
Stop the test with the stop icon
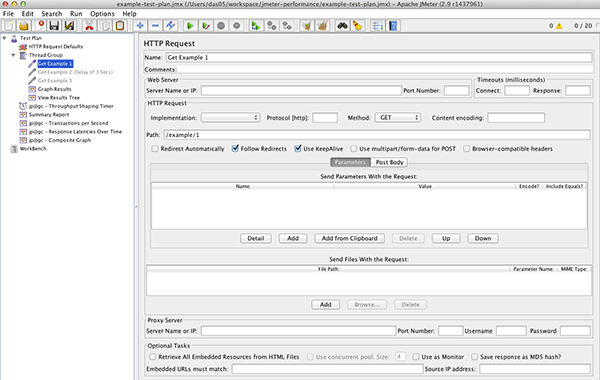221,26
